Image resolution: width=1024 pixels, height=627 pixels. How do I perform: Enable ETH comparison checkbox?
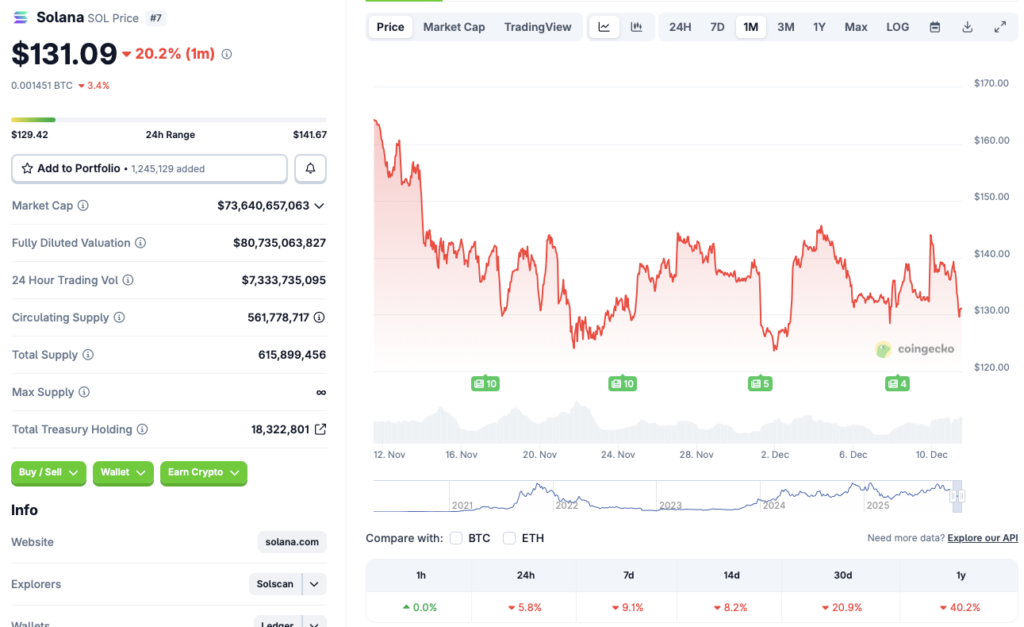click(x=511, y=538)
